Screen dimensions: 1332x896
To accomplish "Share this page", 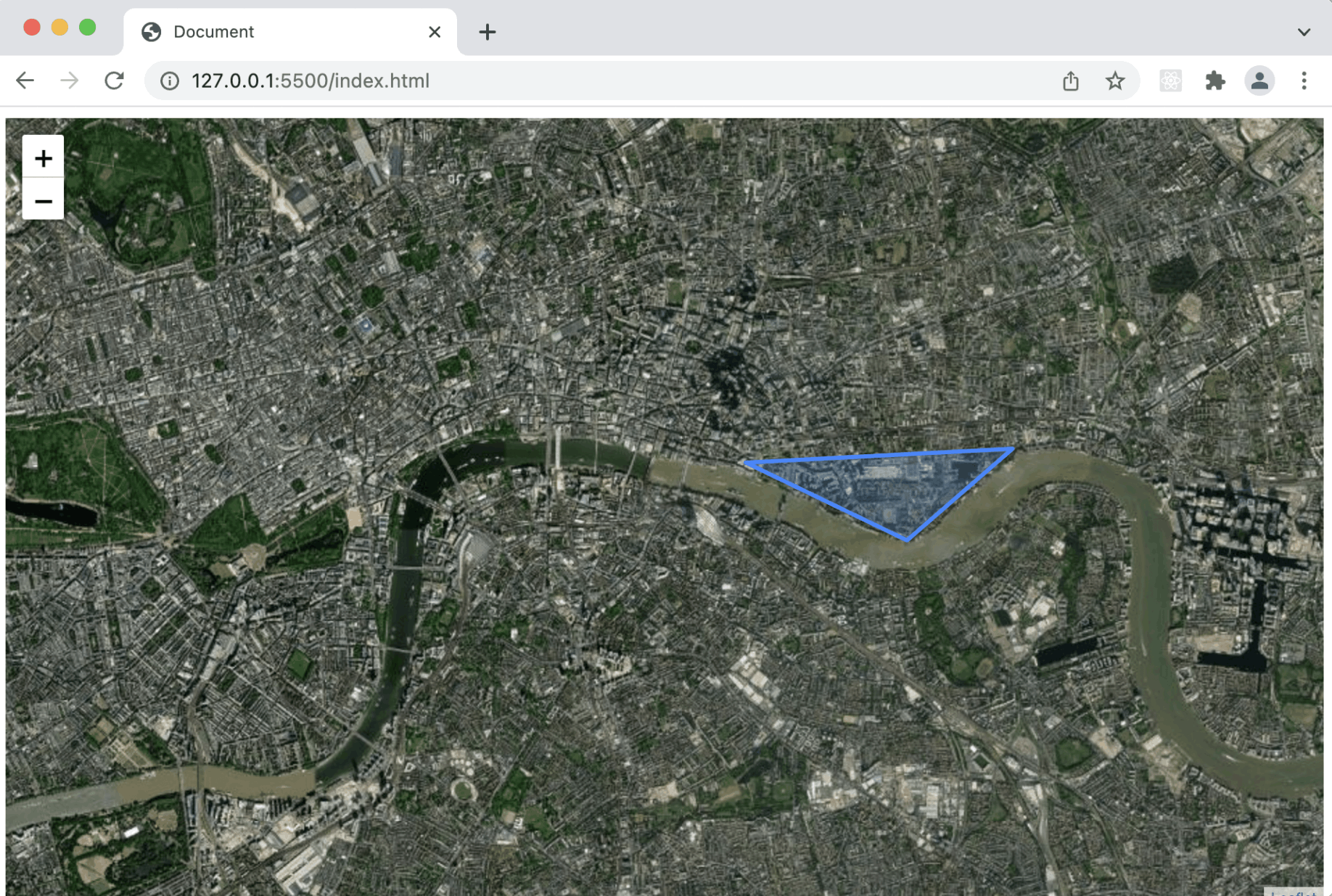I will click(1071, 81).
